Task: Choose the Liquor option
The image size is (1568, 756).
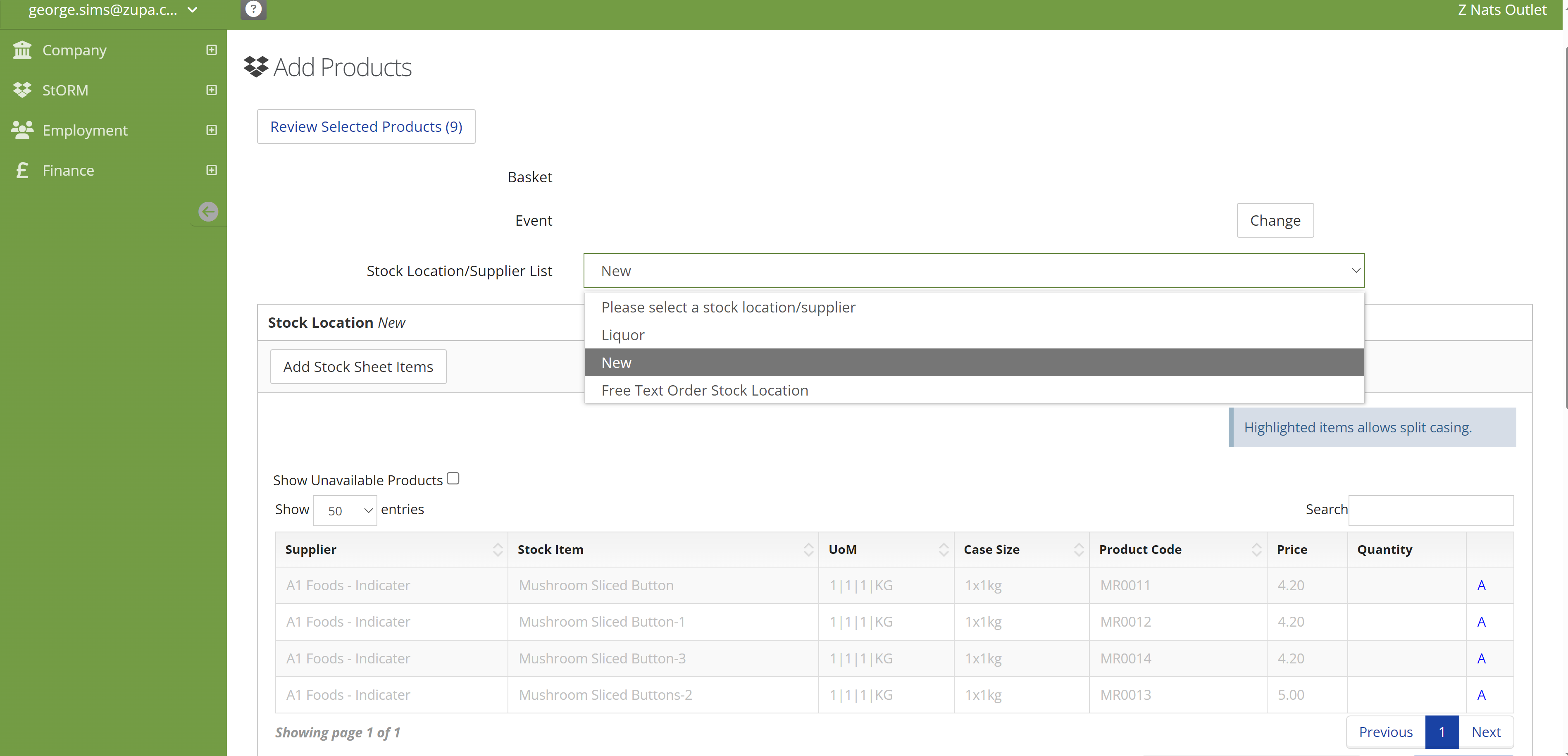Action: (x=974, y=335)
